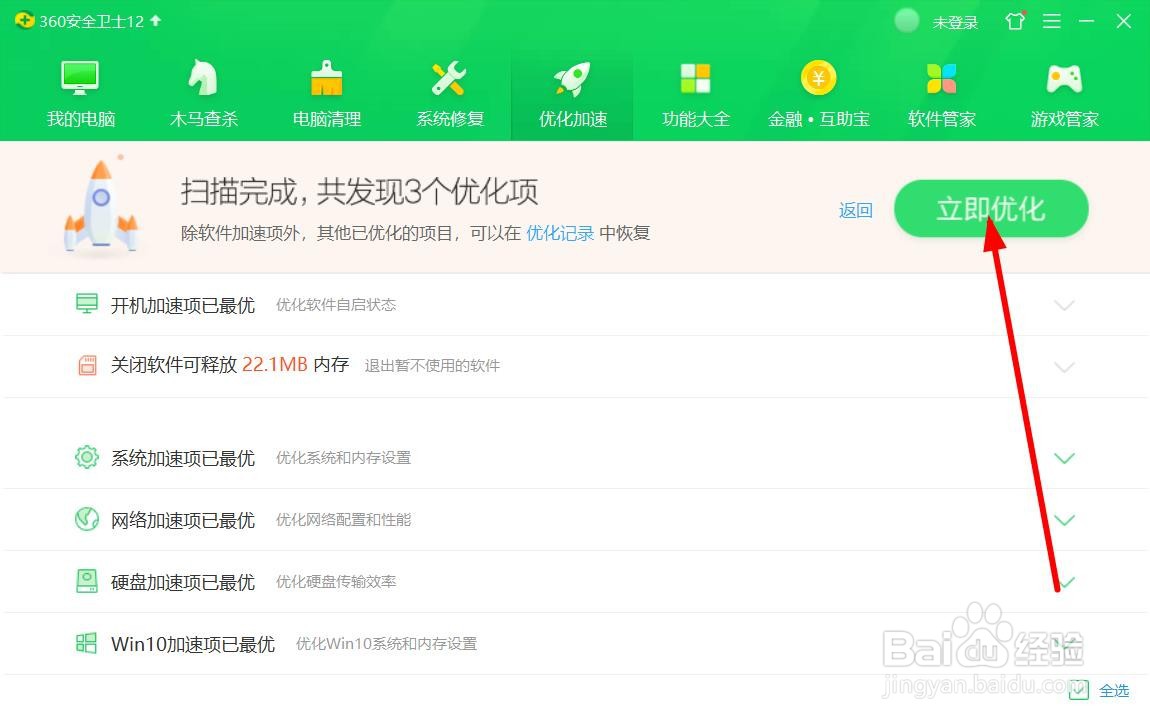
Task: Click the 全选 label
Action: coord(1113,691)
